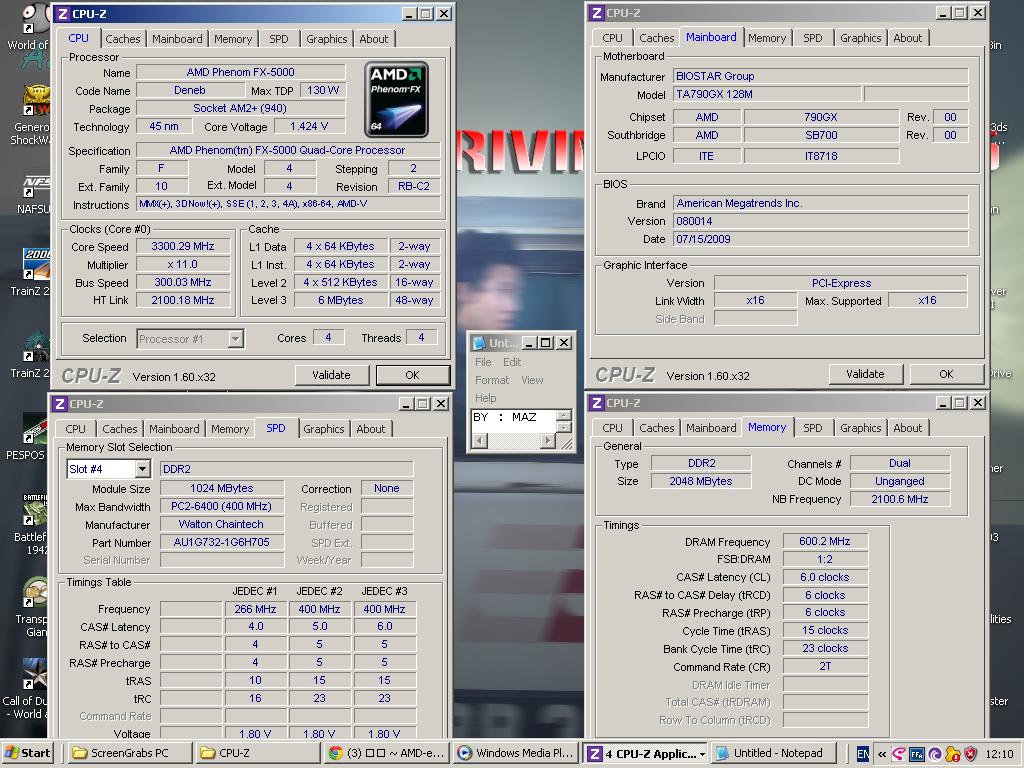Open Graphics tab in CPU window
Screen dimensions: 1024x768
327,39
